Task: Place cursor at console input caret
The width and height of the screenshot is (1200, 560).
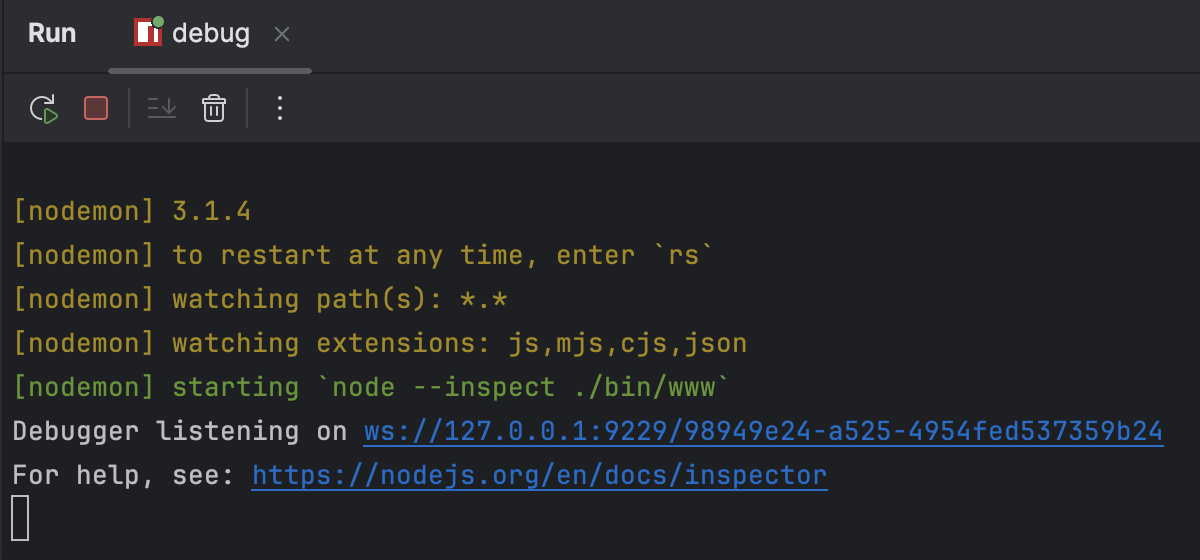Action: (x=20, y=518)
